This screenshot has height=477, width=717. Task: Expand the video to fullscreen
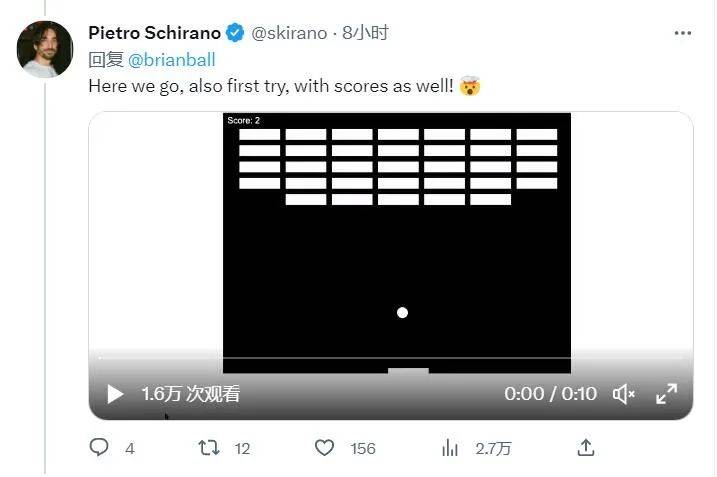coord(666,394)
